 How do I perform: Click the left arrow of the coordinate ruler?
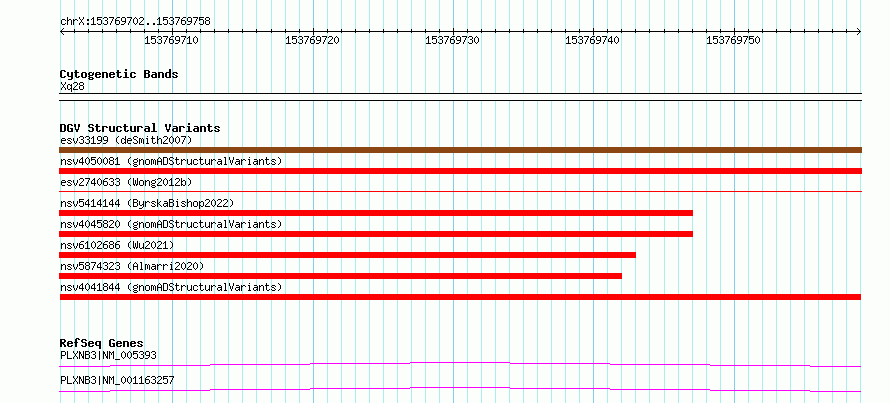pyautogui.click(x=62, y=31)
